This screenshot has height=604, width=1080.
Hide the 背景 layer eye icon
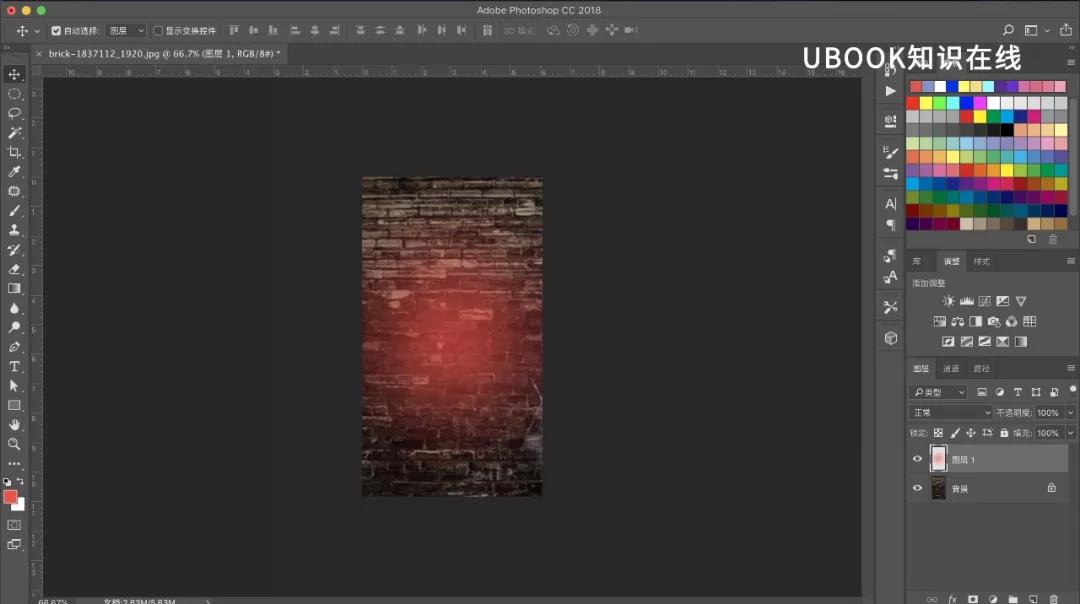tap(917, 488)
